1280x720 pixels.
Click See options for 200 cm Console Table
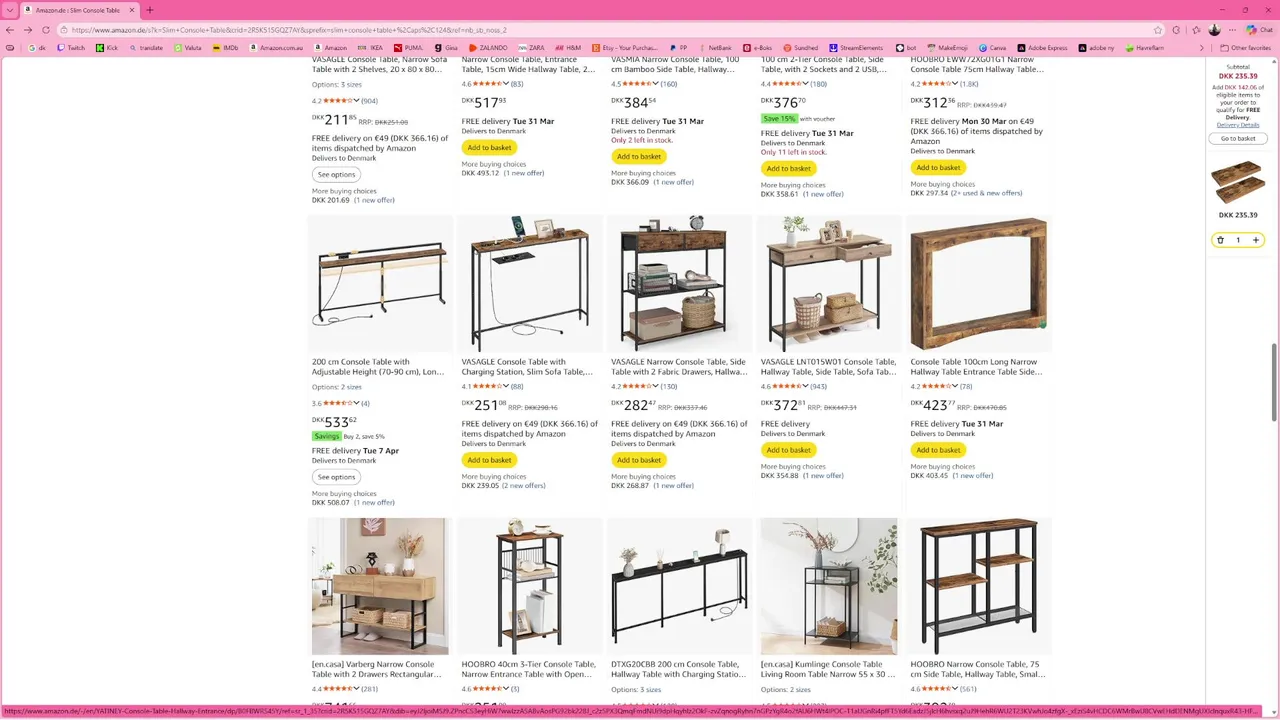tap(337, 477)
